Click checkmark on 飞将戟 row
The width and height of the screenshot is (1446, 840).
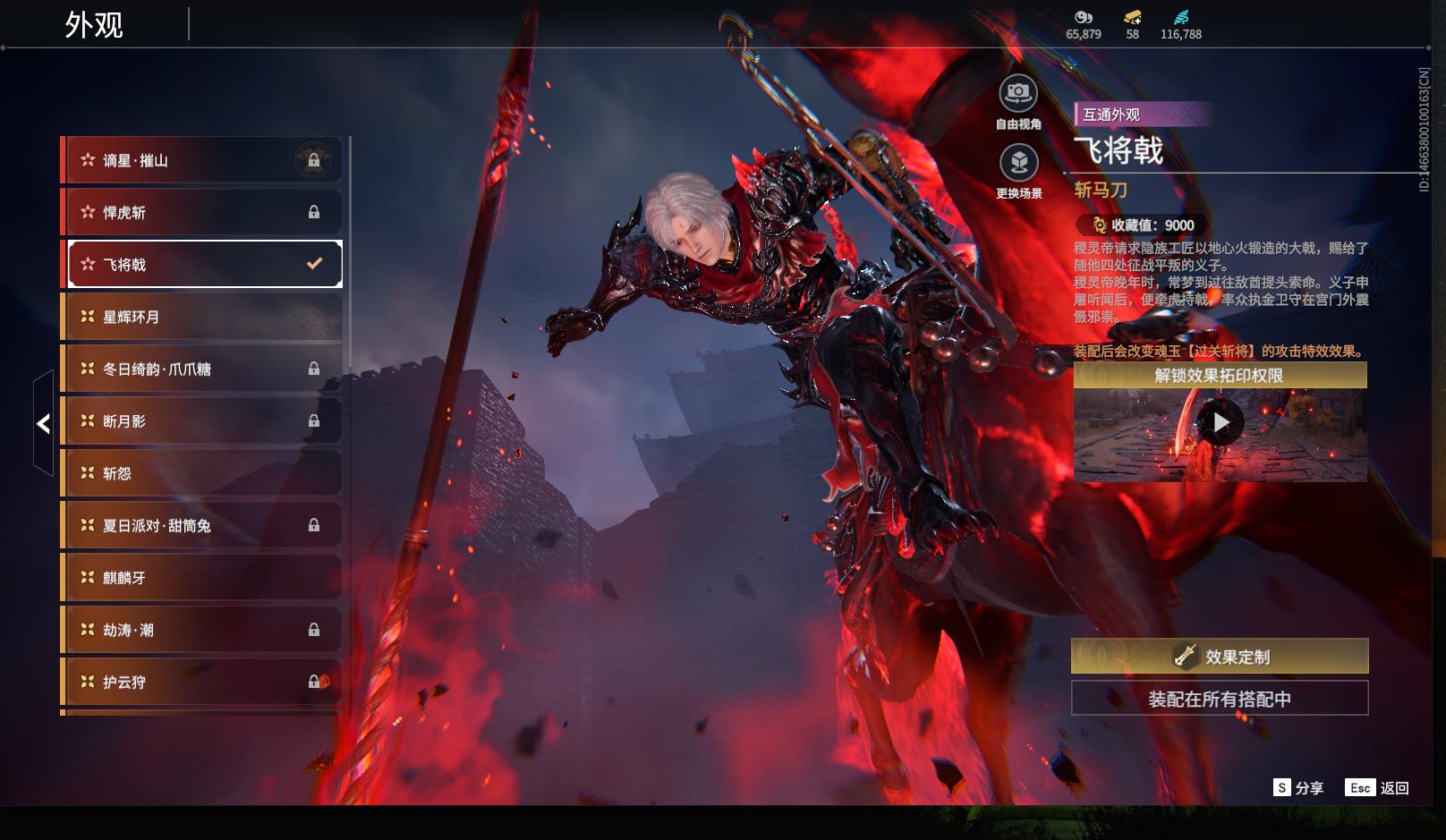[x=314, y=264]
